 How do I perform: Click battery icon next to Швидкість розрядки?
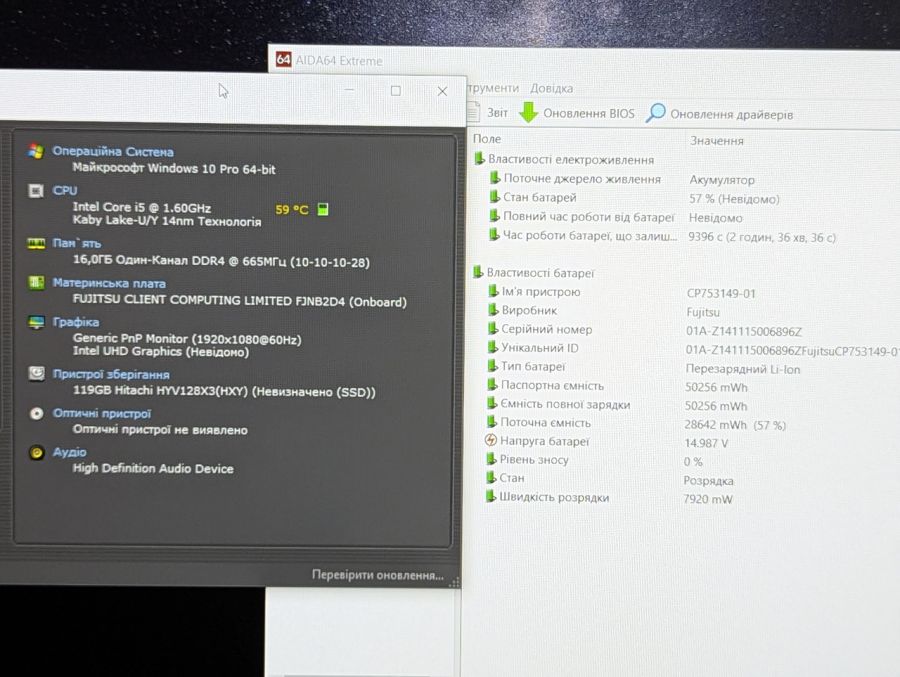coord(491,497)
